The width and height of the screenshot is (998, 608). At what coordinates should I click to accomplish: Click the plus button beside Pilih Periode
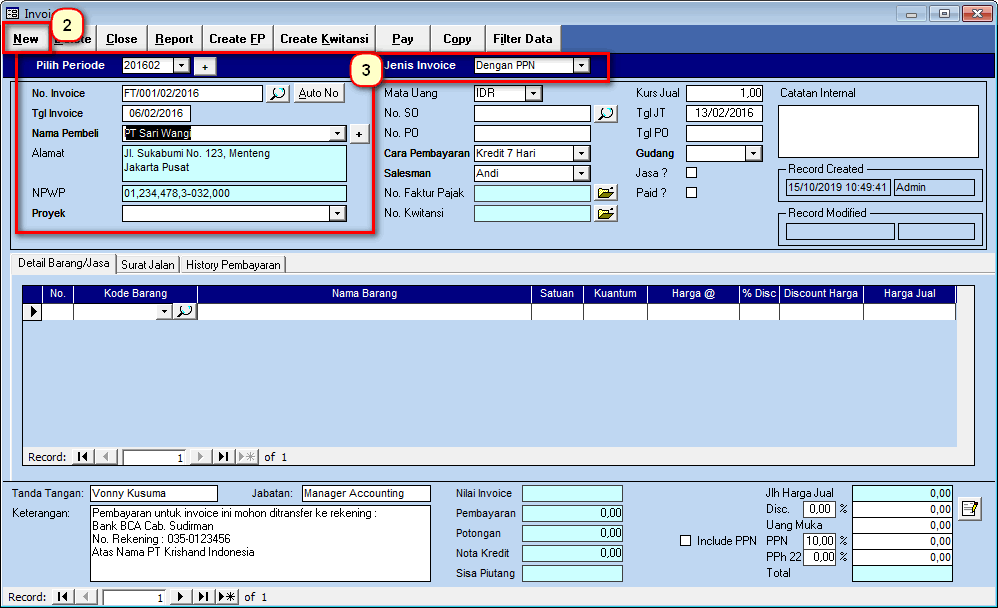204,66
